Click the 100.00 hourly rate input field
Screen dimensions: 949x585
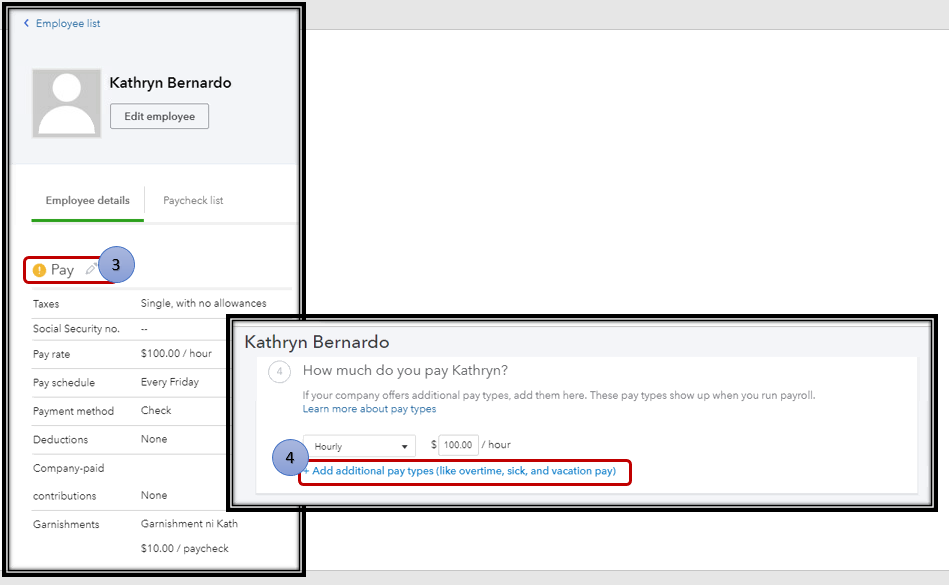point(458,445)
